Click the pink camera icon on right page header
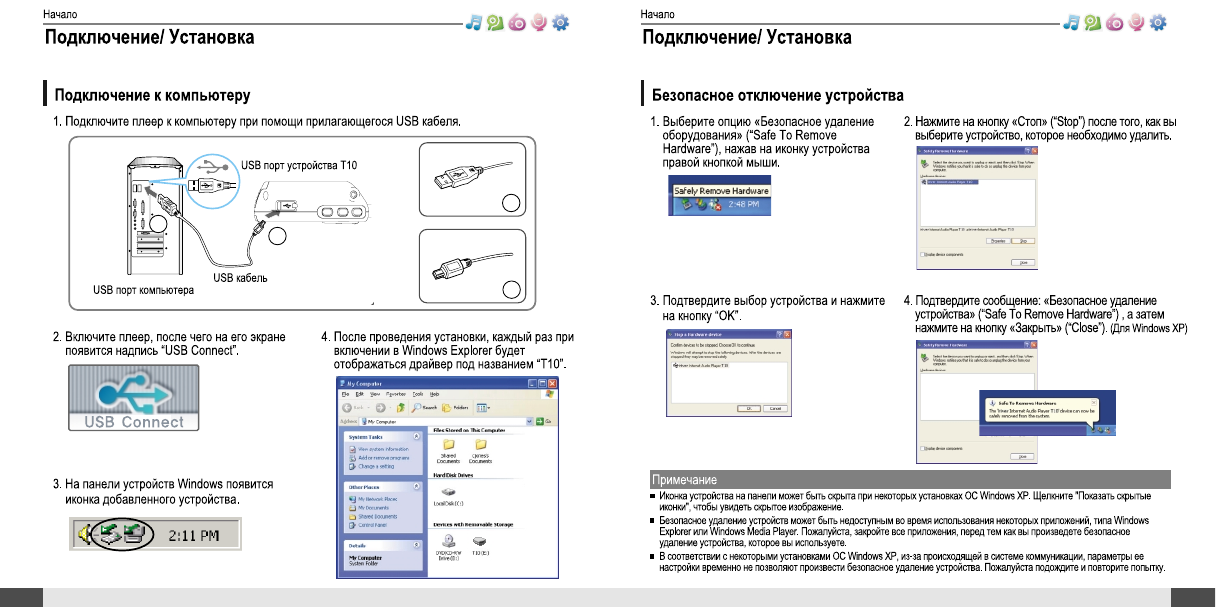Viewport: 1216px width, 607px height. pos(1115,22)
